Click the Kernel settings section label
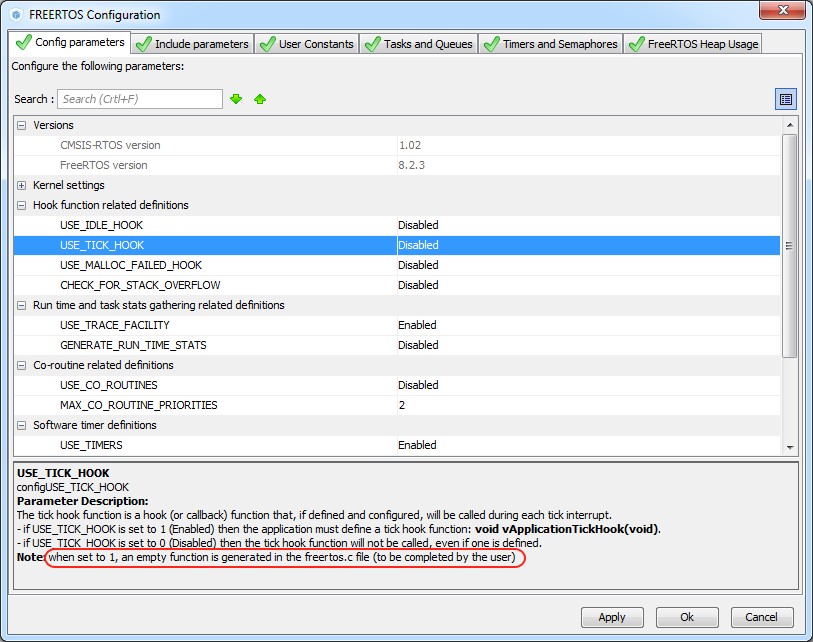The width and height of the screenshot is (813, 642). tap(68, 186)
